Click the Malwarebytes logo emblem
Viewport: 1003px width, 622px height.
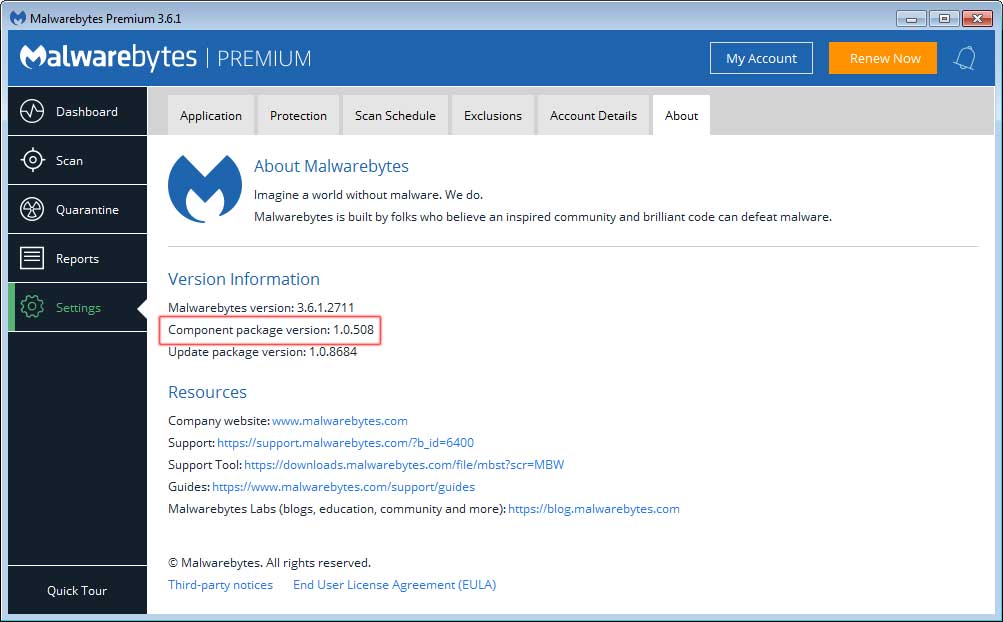click(x=205, y=187)
